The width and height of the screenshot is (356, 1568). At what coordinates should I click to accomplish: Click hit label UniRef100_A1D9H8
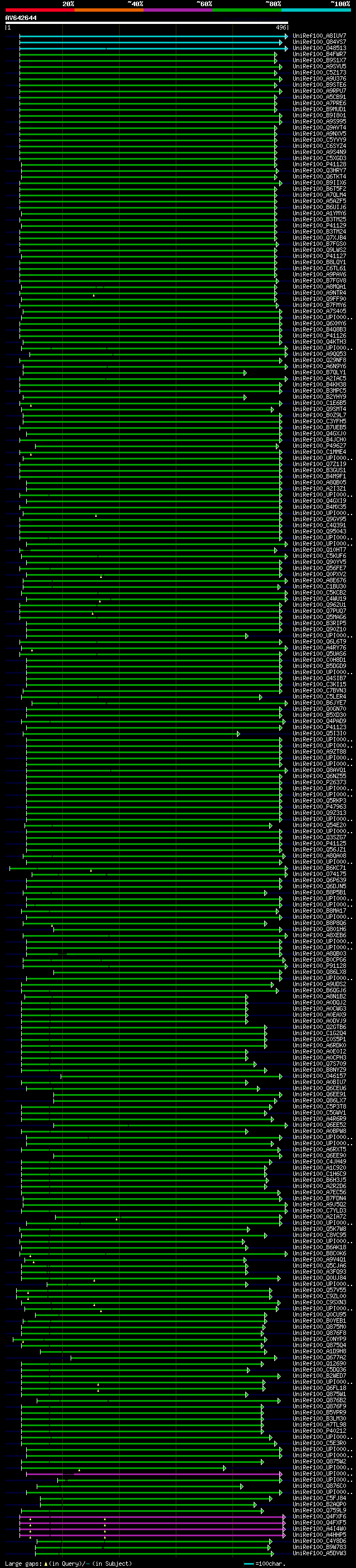point(319,1352)
